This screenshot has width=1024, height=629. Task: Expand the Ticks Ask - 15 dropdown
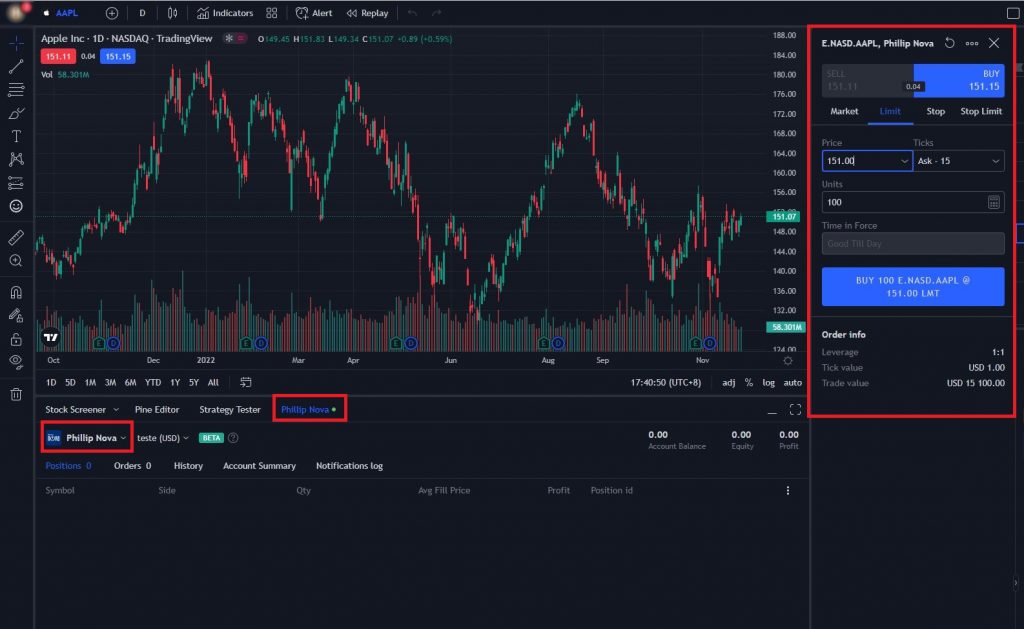[x=958, y=161]
